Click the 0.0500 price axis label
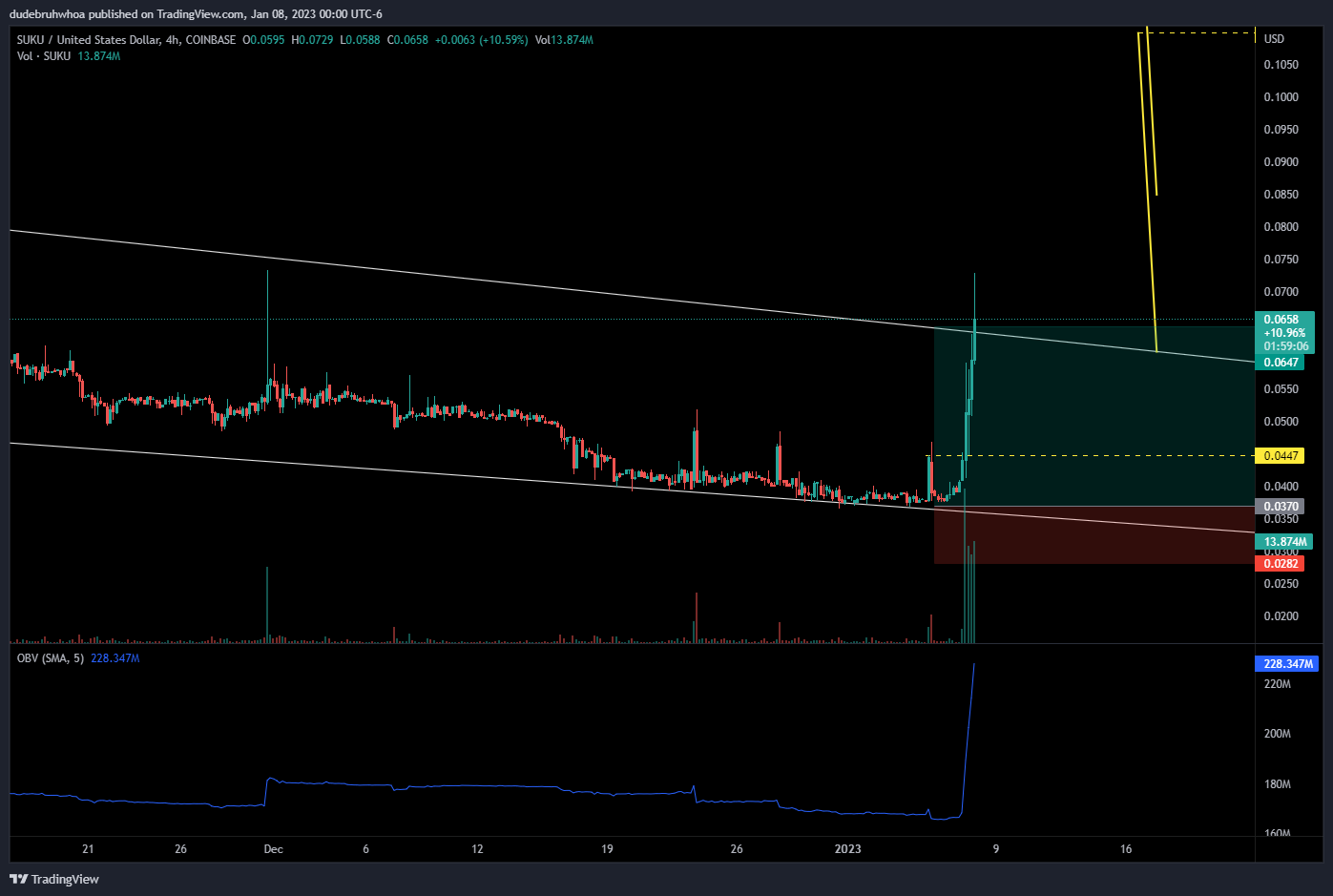The height and width of the screenshot is (896, 1333). coord(1281,422)
